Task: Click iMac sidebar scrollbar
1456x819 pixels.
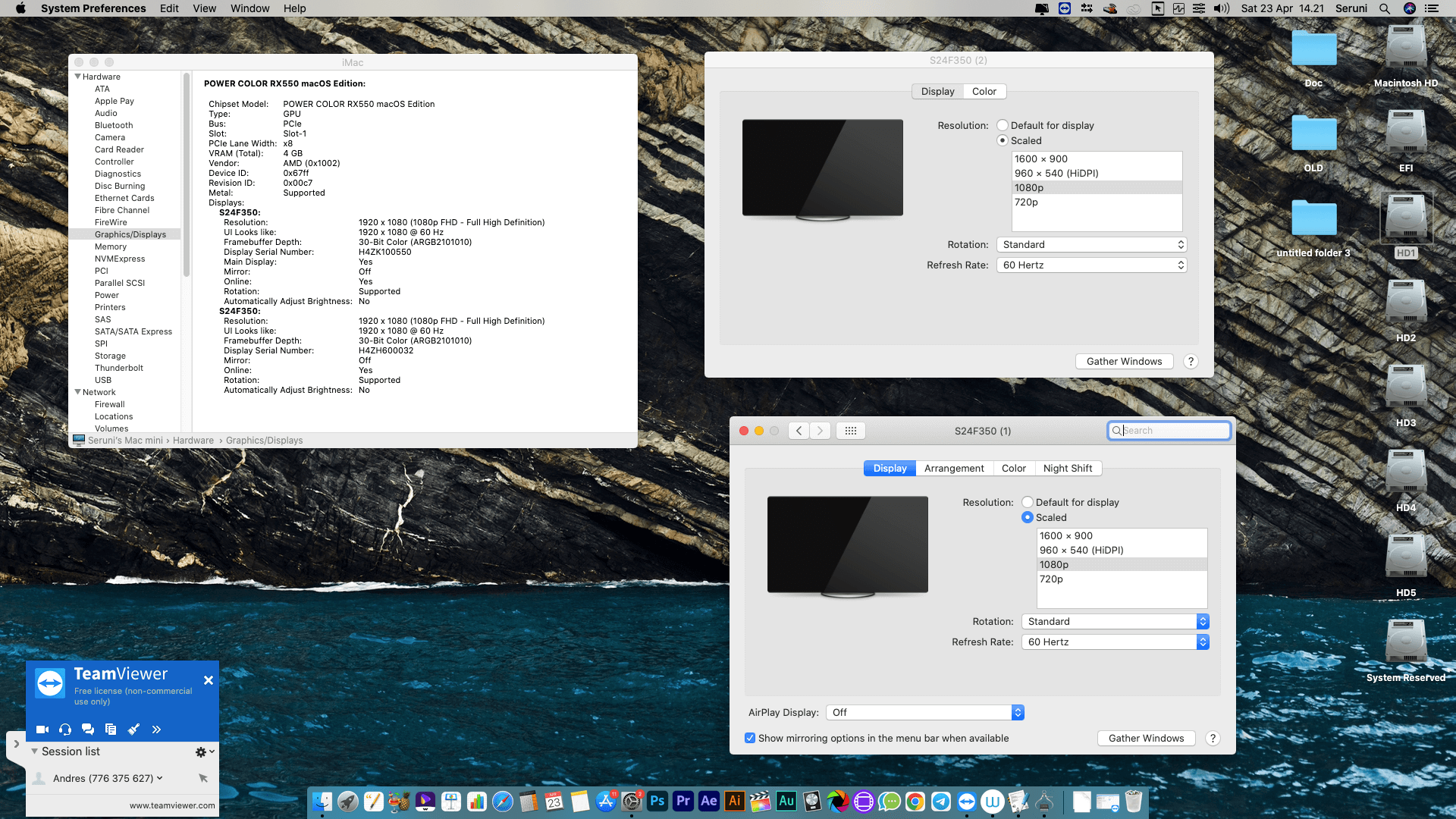Action: coord(186,174)
